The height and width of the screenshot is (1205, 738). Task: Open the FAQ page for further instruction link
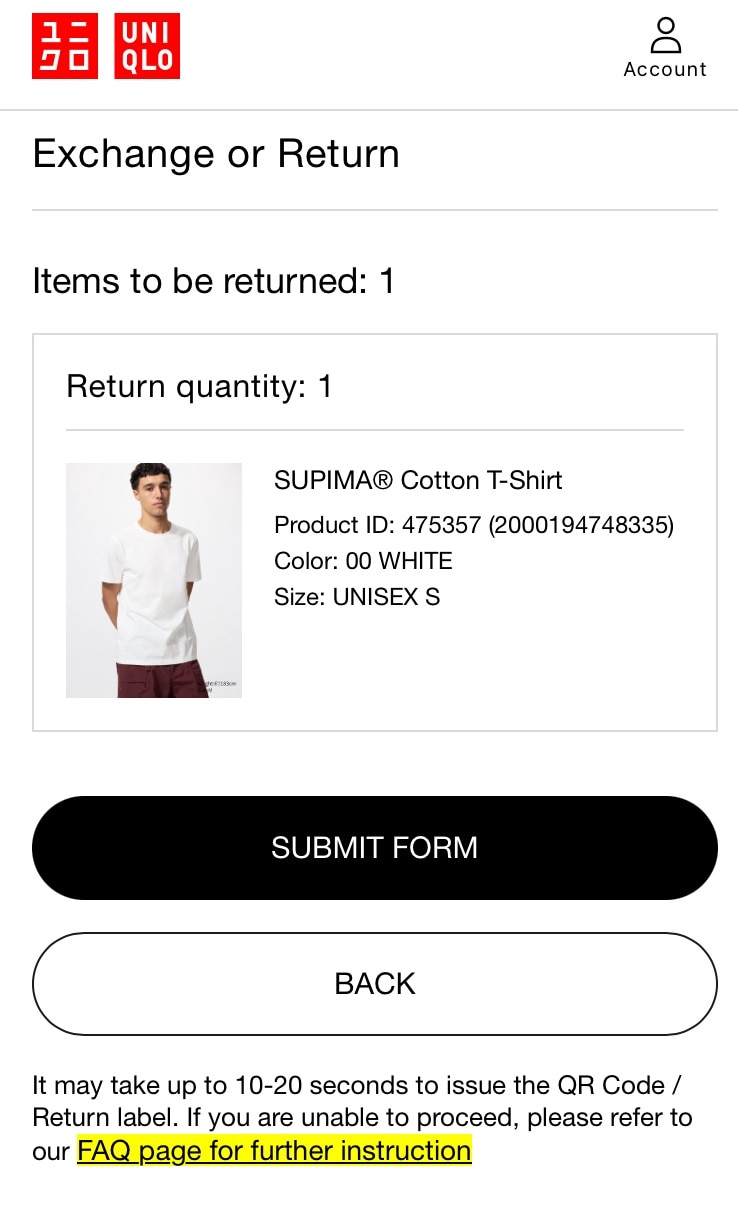click(x=274, y=1150)
